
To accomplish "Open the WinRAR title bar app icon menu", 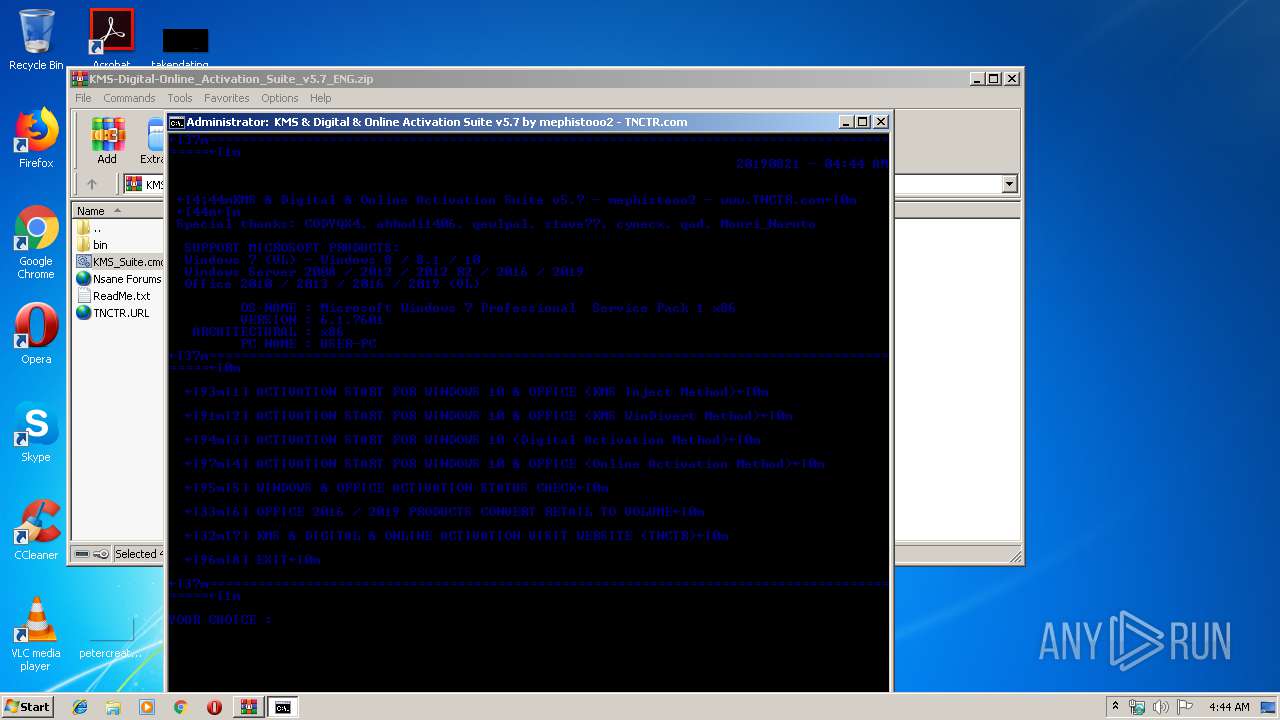I will (80, 79).
